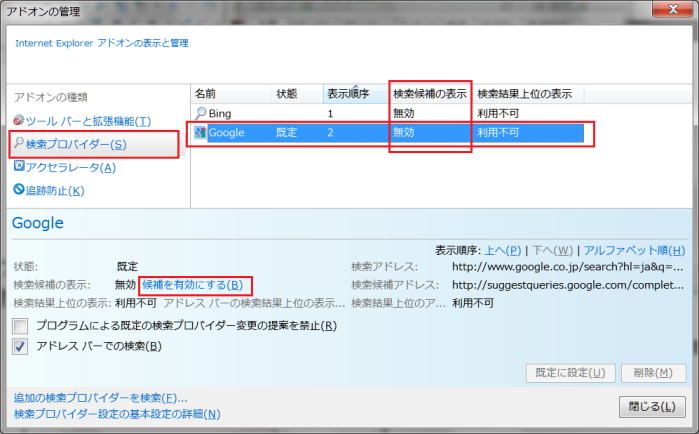Sort providers with アルファベット順(H)
The width and height of the screenshot is (699, 434).
(x=634, y=250)
